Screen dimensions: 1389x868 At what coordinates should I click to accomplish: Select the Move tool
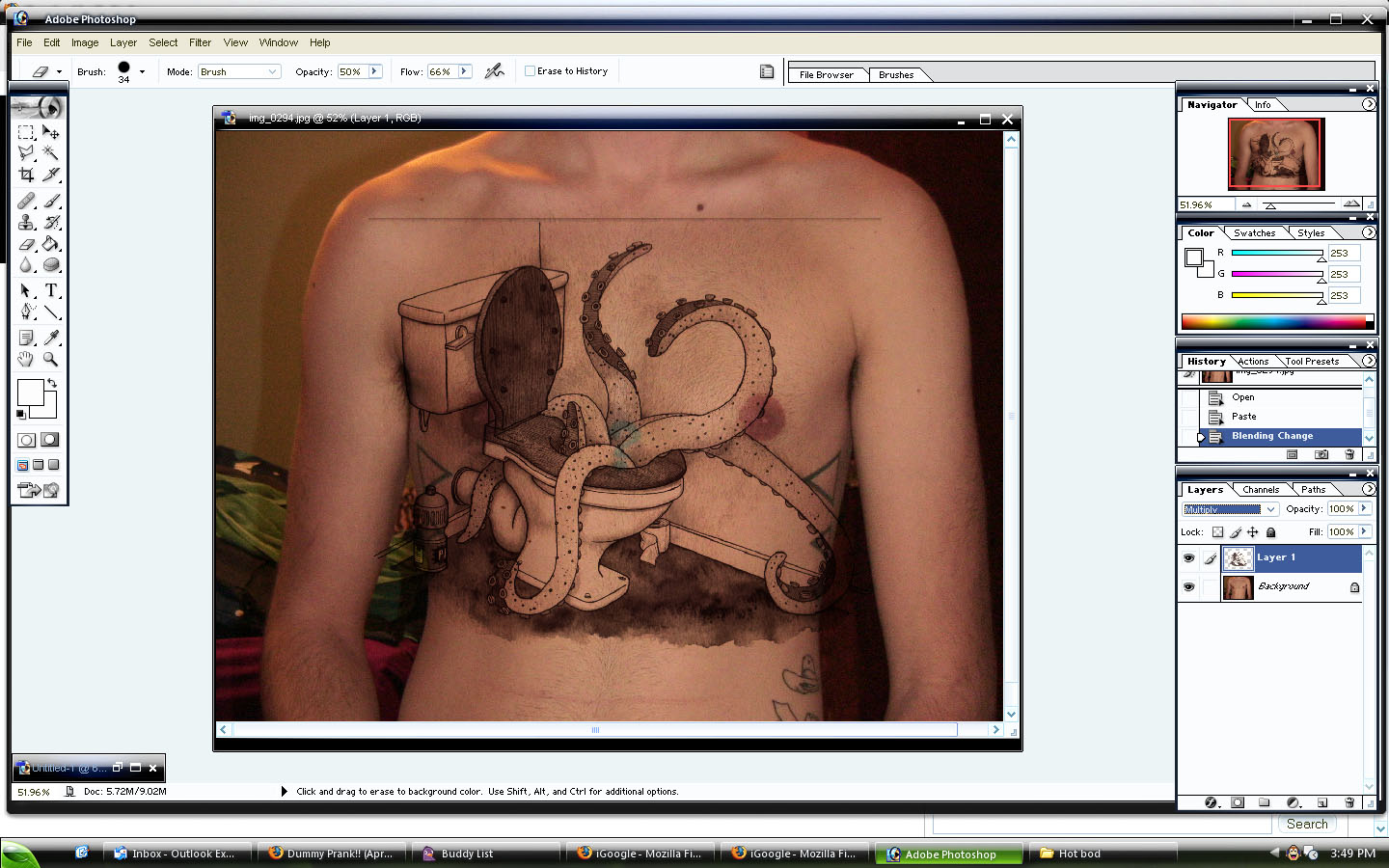point(51,132)
